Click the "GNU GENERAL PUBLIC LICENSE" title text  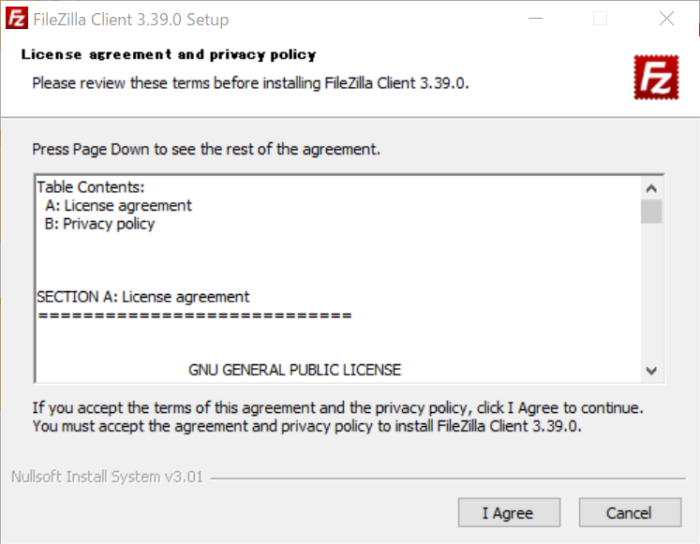point(295,370)
